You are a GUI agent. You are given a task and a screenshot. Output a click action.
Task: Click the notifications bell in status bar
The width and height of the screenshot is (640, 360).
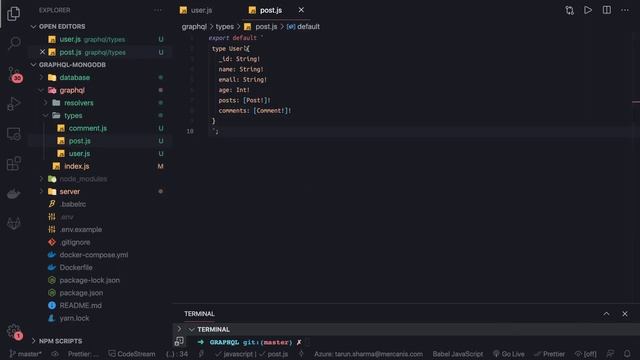click(x=627, y=354)
